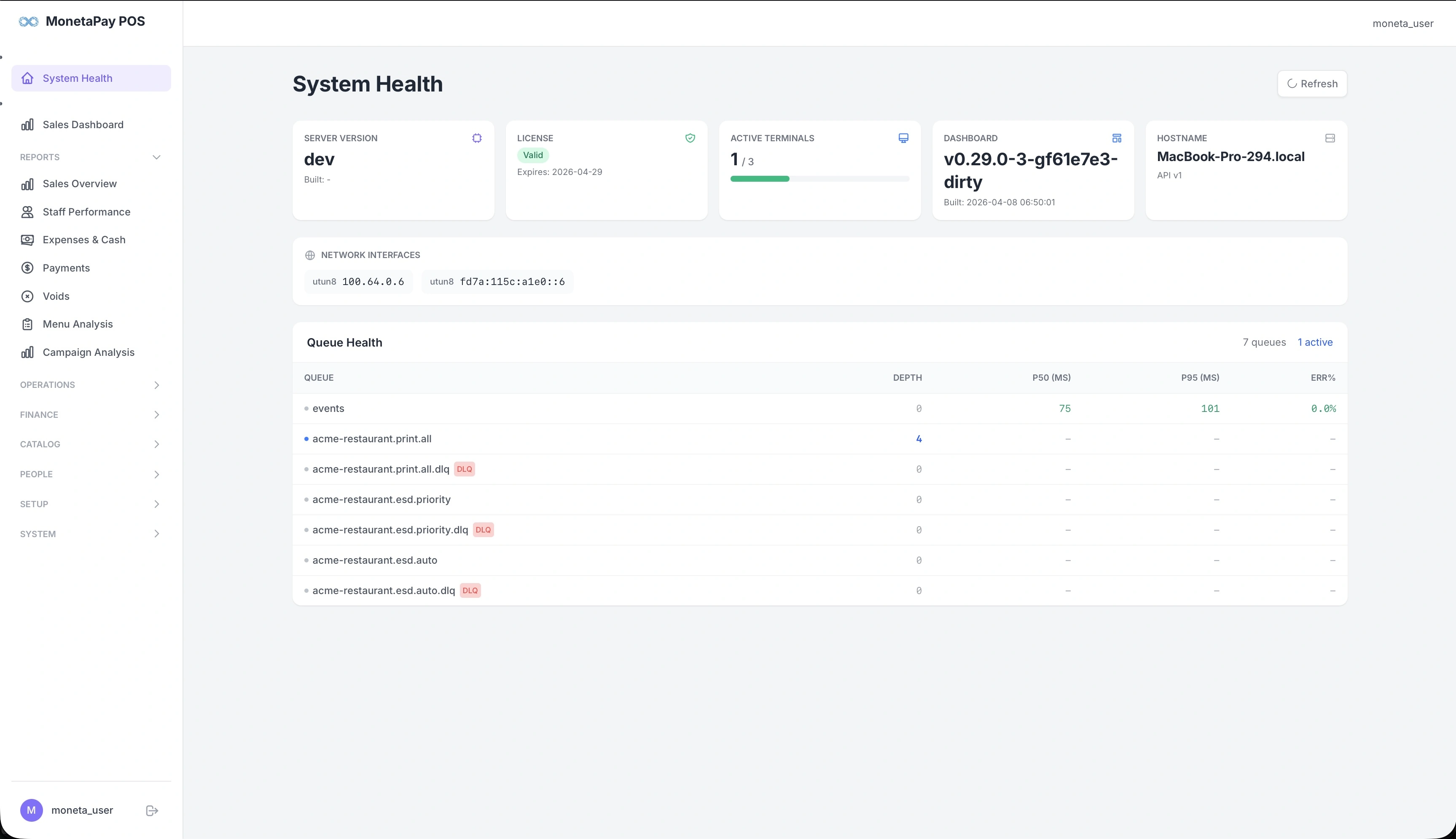Click moneta_user in the top header
The image size is (1456, 839).
coord(1402,24)
